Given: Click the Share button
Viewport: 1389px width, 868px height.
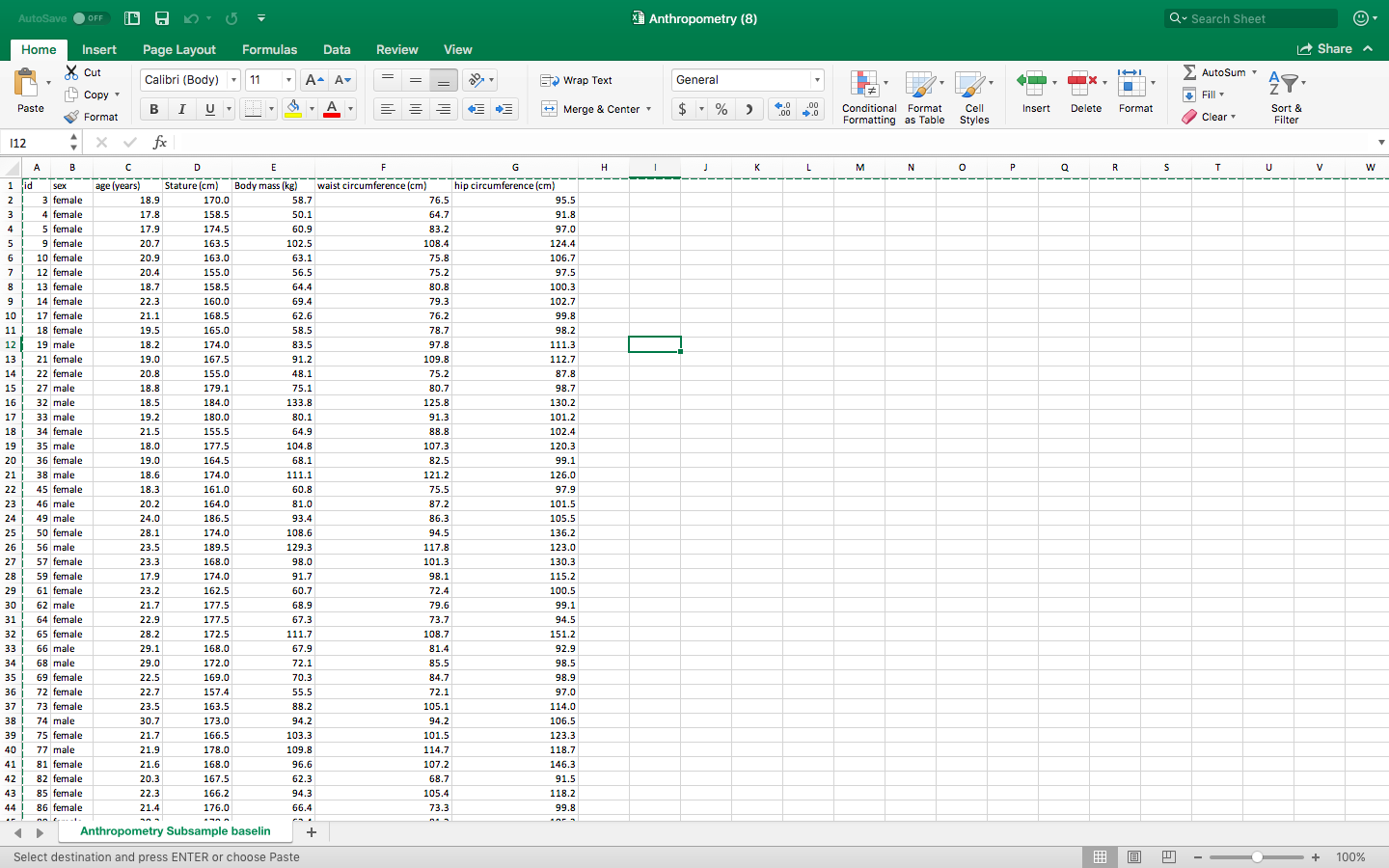Looking at the screenshot, I should (1324, 48).
